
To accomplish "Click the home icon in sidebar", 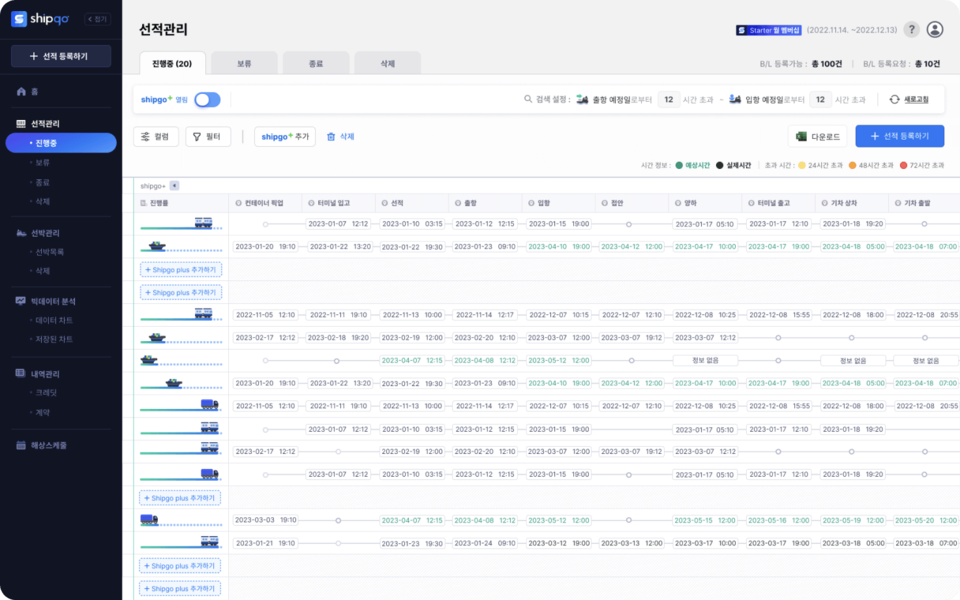I will click(x=22, y=91).
